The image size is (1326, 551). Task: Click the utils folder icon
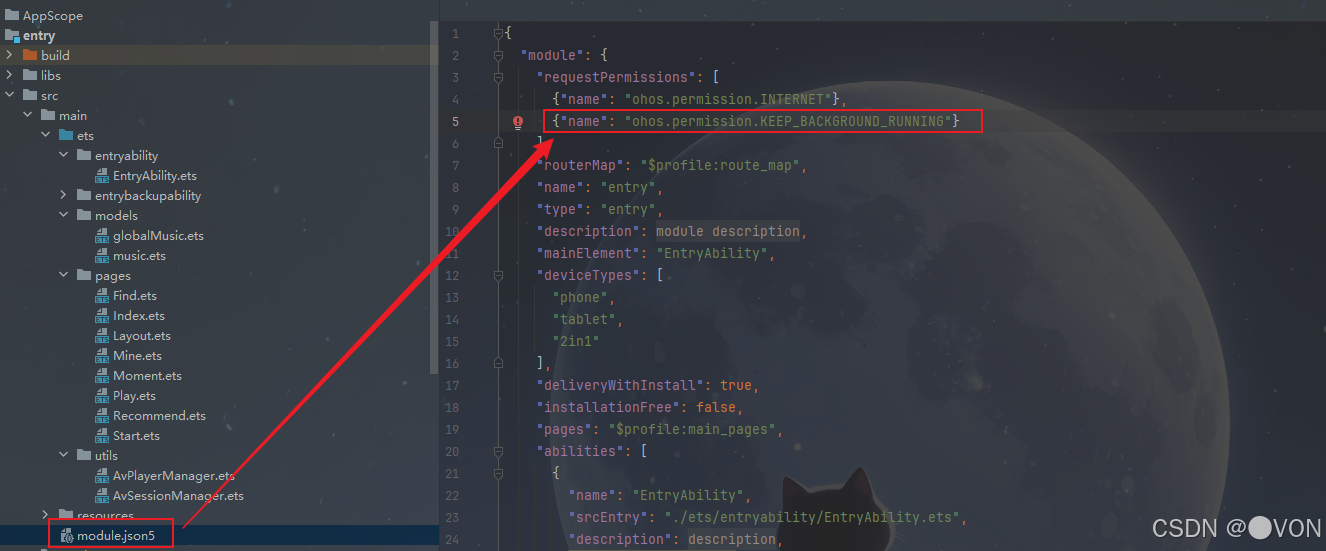(84, 455)
